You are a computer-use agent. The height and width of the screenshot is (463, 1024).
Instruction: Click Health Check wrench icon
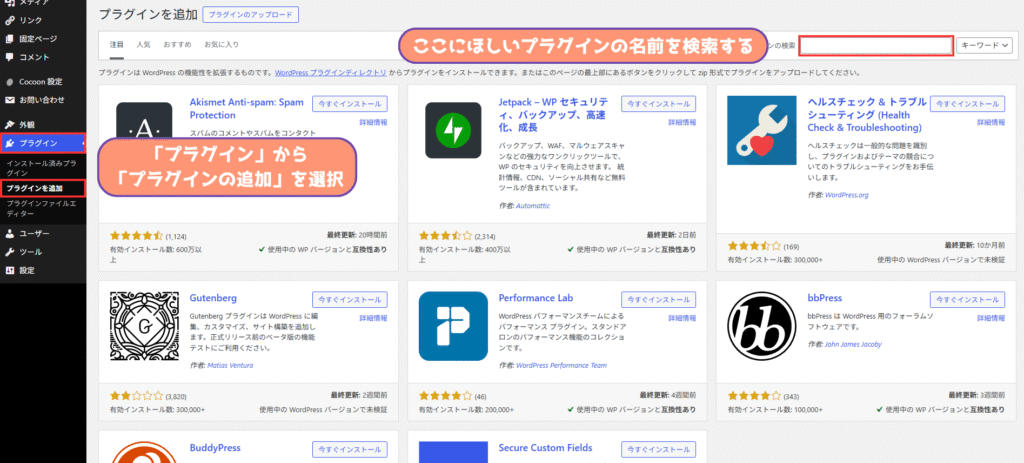click(761, 131)
